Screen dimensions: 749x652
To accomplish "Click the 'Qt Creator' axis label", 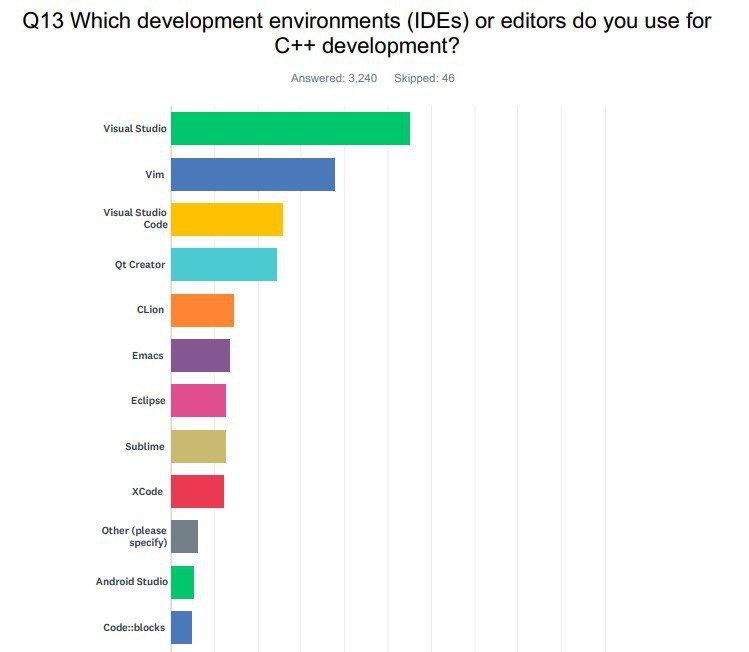I will [x=139, y=265].
